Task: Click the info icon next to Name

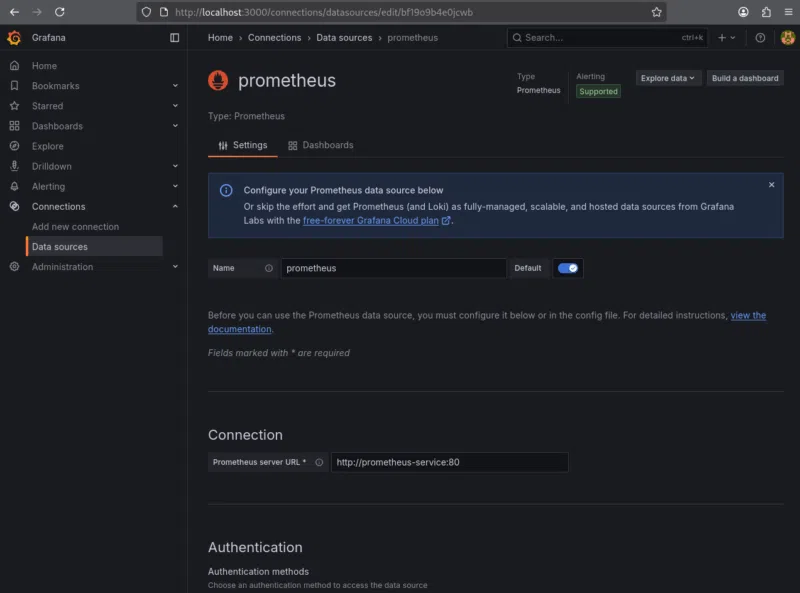Action: click(x=269, y=268)
